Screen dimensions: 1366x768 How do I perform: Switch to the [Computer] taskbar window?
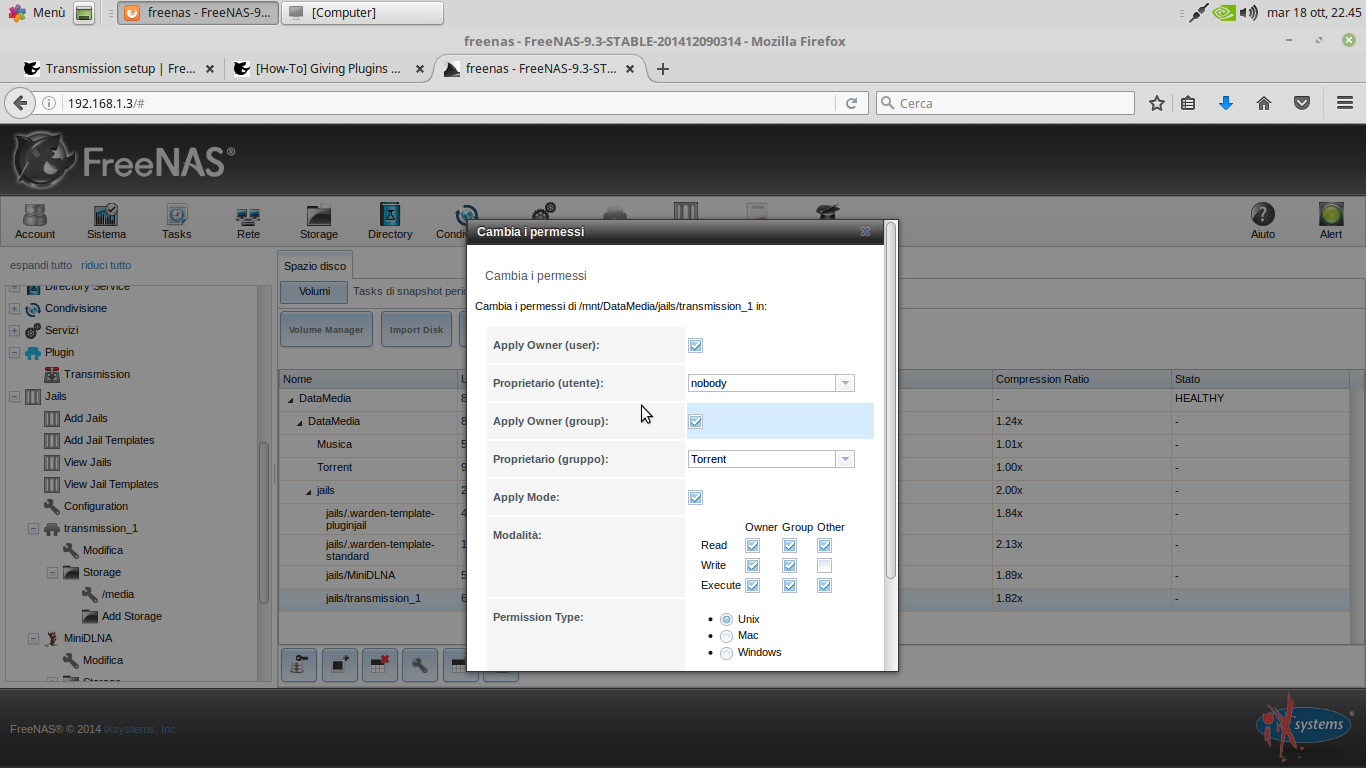coord(363,13)
